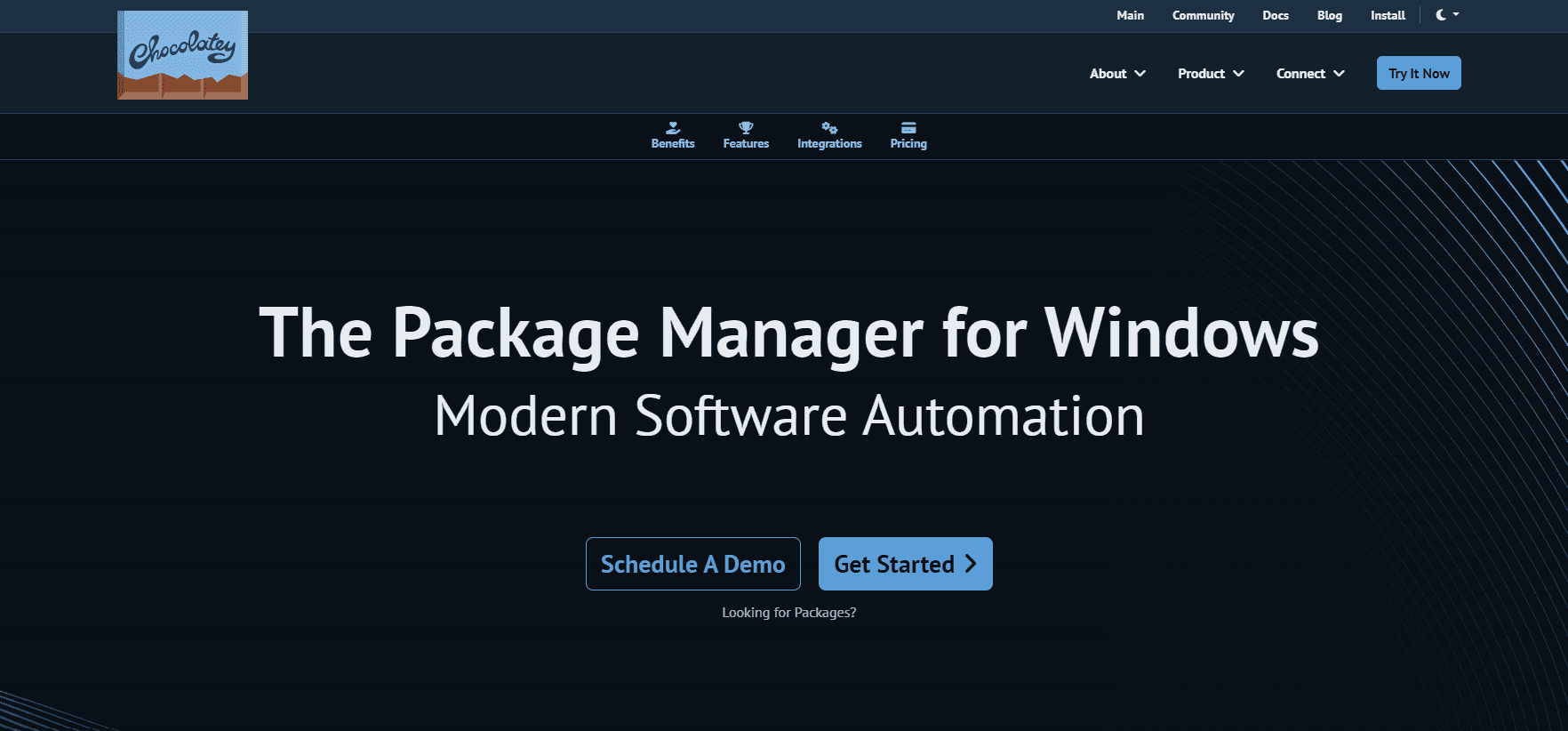Open the Install page link

1388,15
